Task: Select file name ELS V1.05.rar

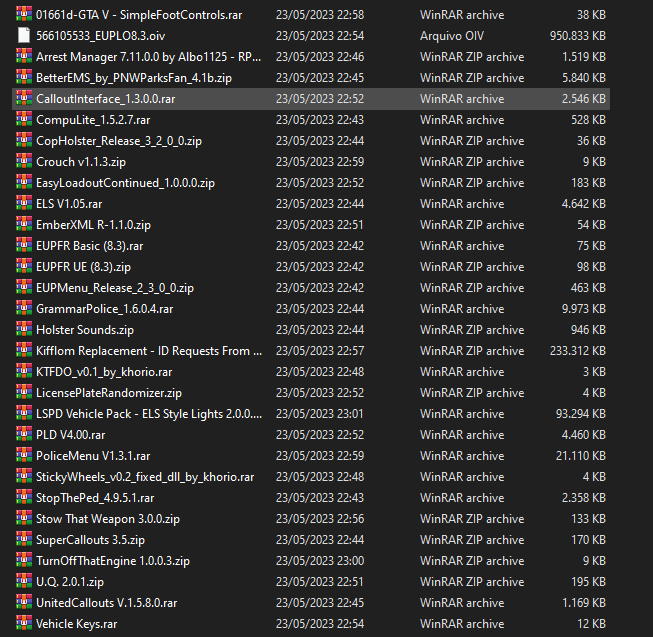Action: pos(69,204)
